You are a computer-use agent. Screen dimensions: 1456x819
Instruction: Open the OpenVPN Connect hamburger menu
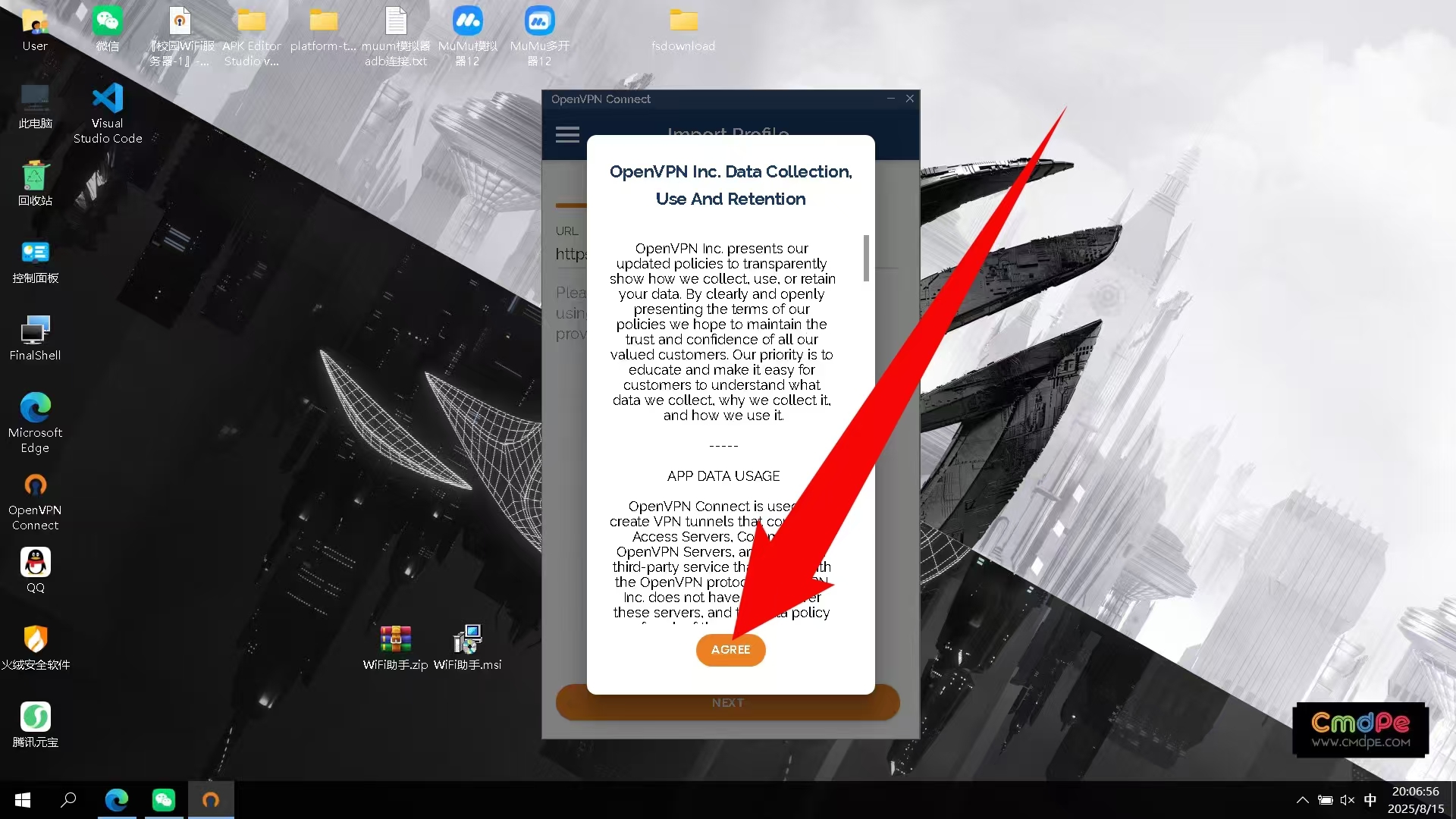coord(567,135)
